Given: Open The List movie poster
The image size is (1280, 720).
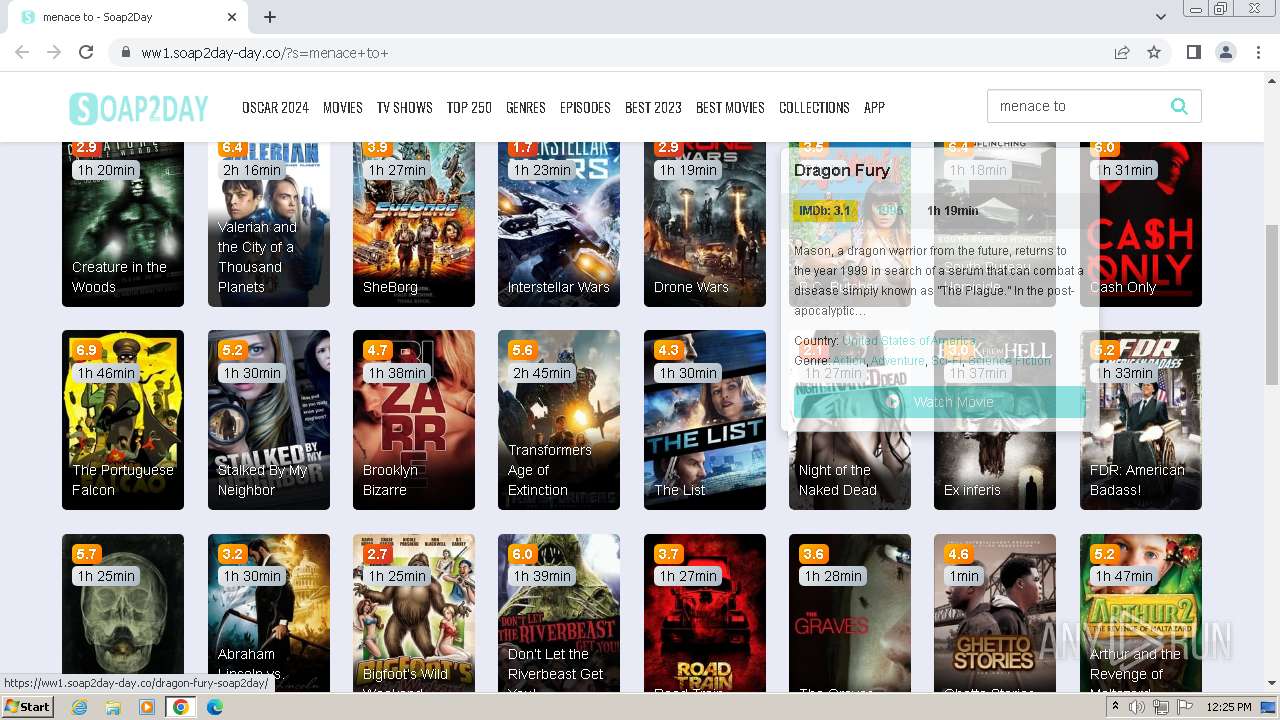Looking at the screenshot, I should point(705,420).
